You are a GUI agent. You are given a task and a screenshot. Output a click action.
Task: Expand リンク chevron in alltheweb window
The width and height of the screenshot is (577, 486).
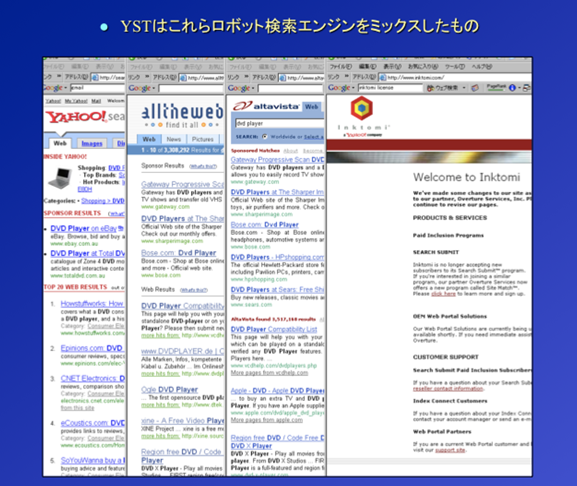147,77
